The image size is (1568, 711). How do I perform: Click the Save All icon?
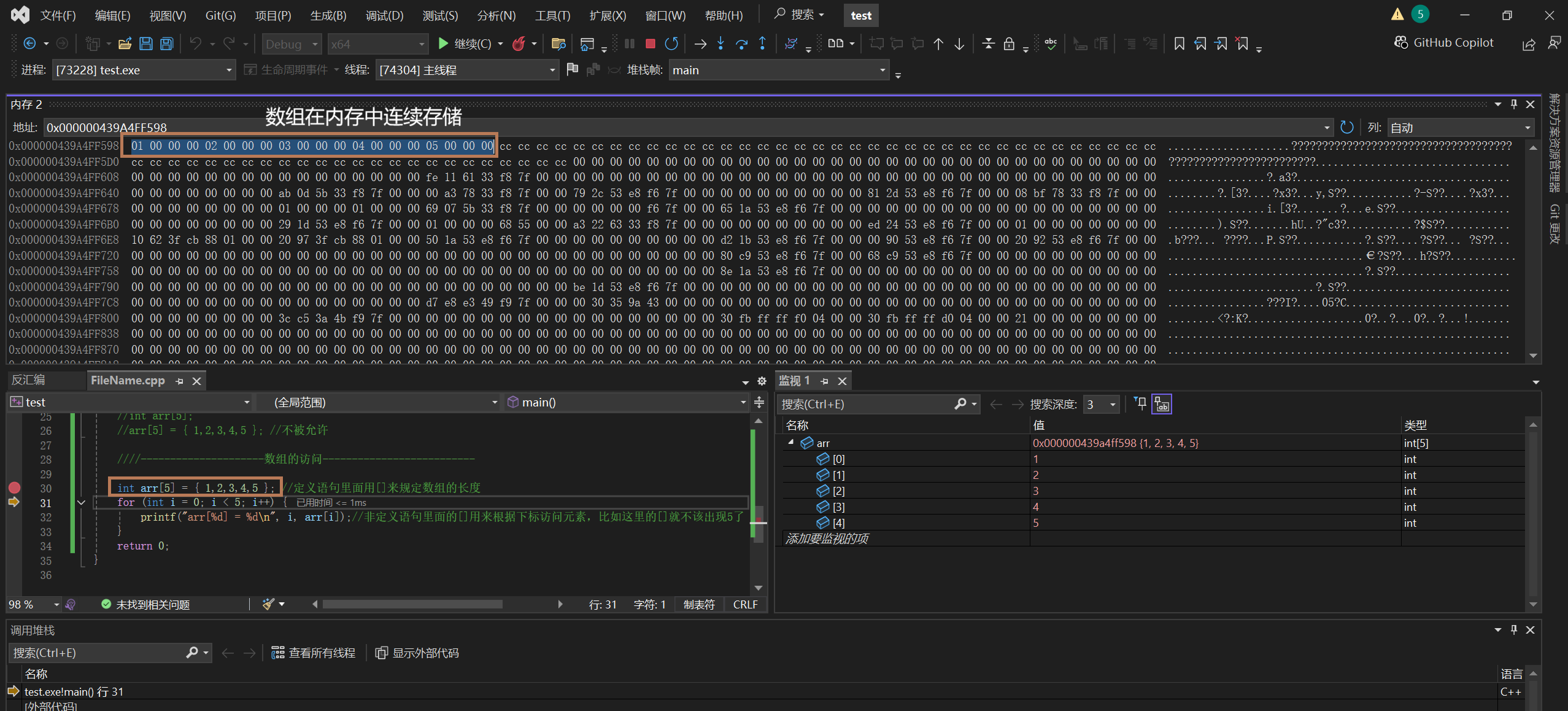tap(166, 44)
